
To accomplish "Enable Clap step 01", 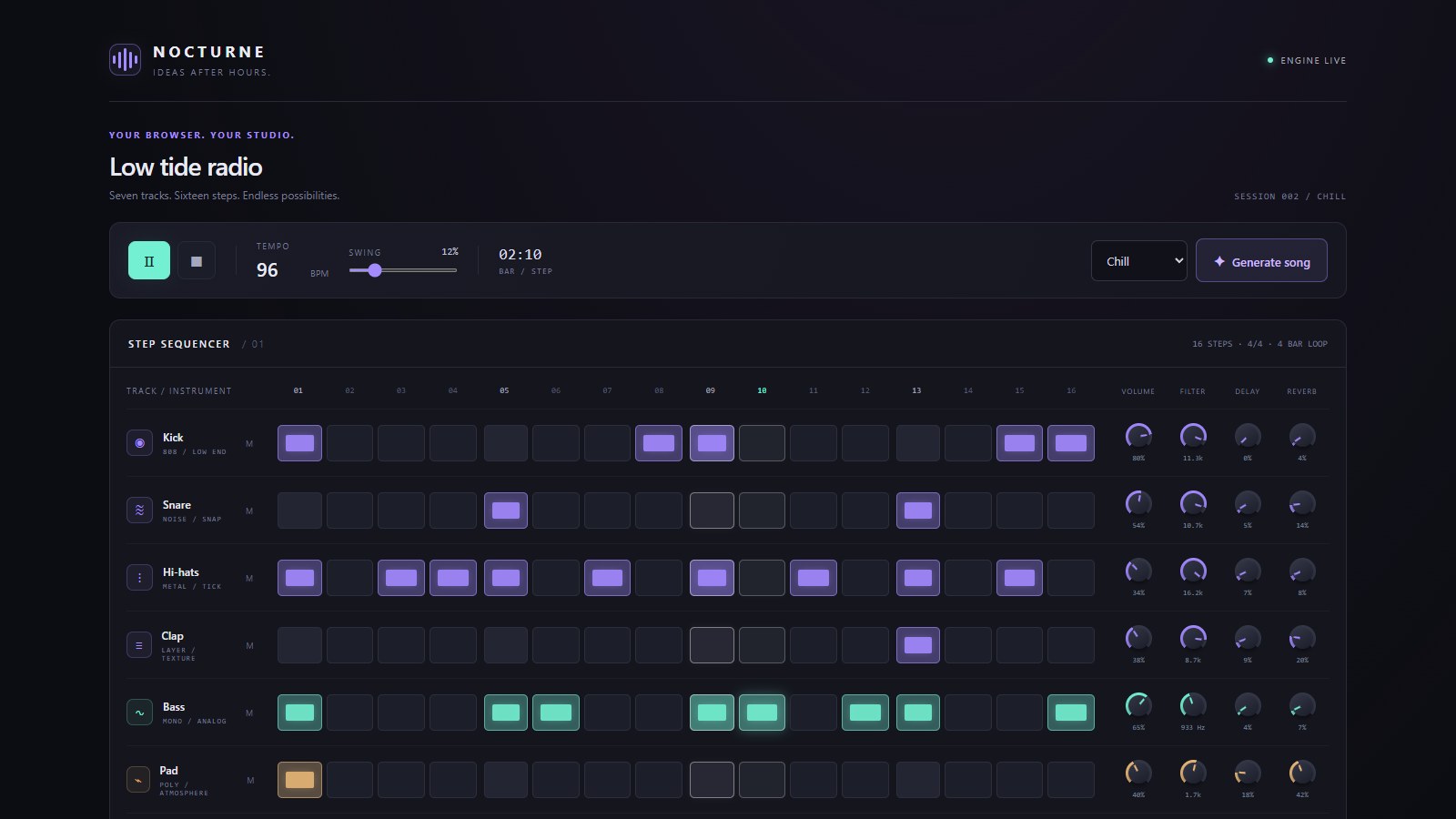I will tap(299, 645).
